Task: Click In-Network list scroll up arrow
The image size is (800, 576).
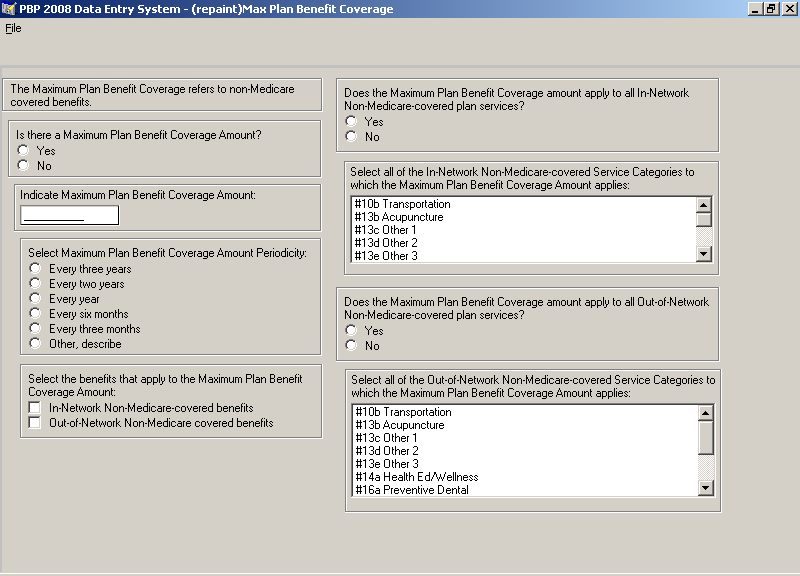Action: click(x=704, y=205)
